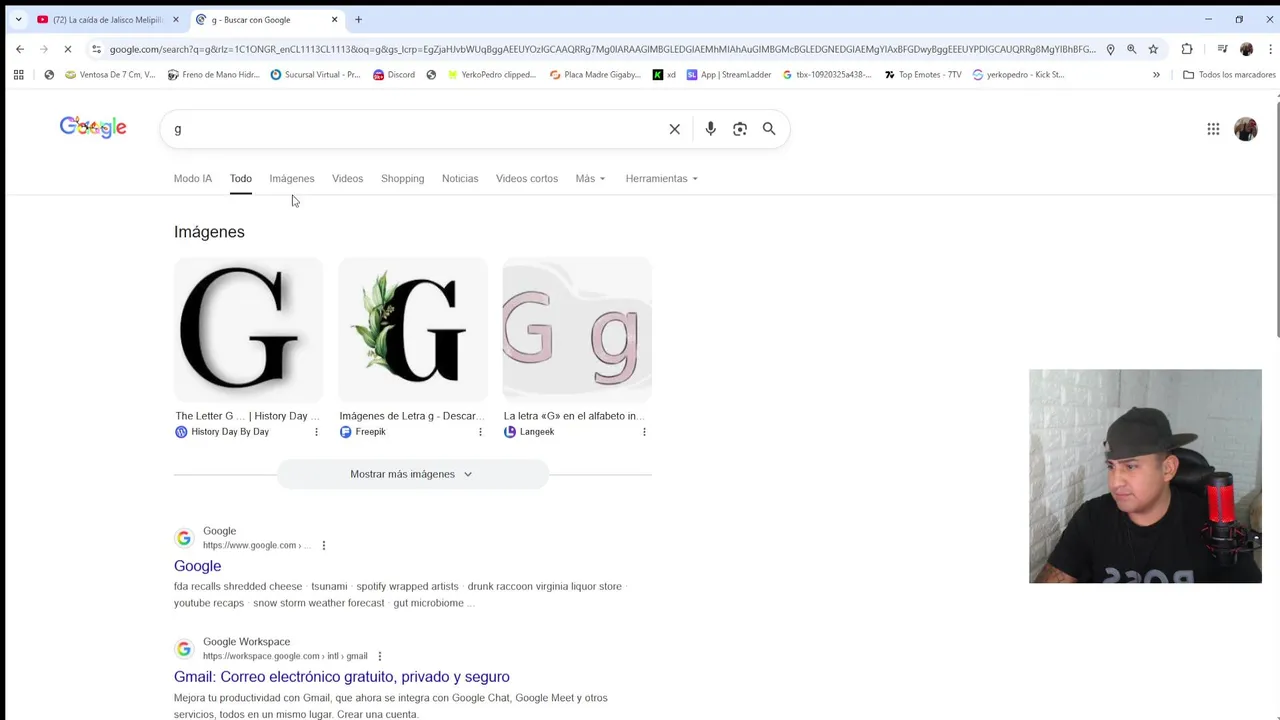Switch to the Noticias tab
The width and height of the screenshot is (1280, 720).
tap(460, 178)
